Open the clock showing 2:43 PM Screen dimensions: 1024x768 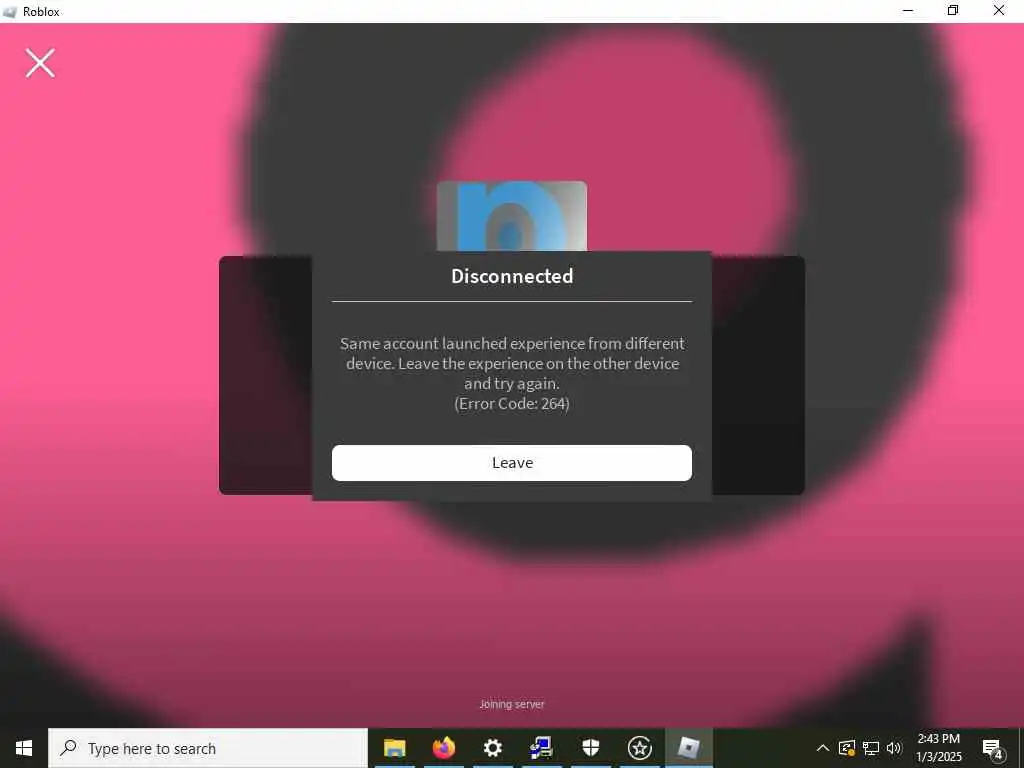tap(938, 748)
